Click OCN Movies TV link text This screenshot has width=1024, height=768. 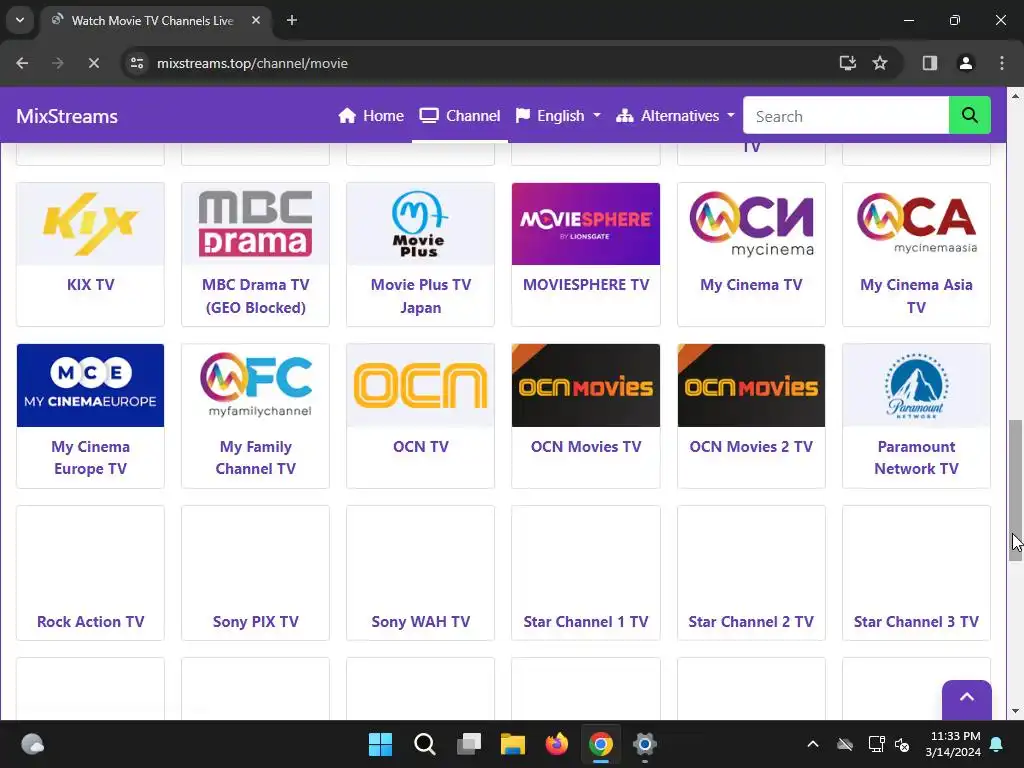coord(586,447)
